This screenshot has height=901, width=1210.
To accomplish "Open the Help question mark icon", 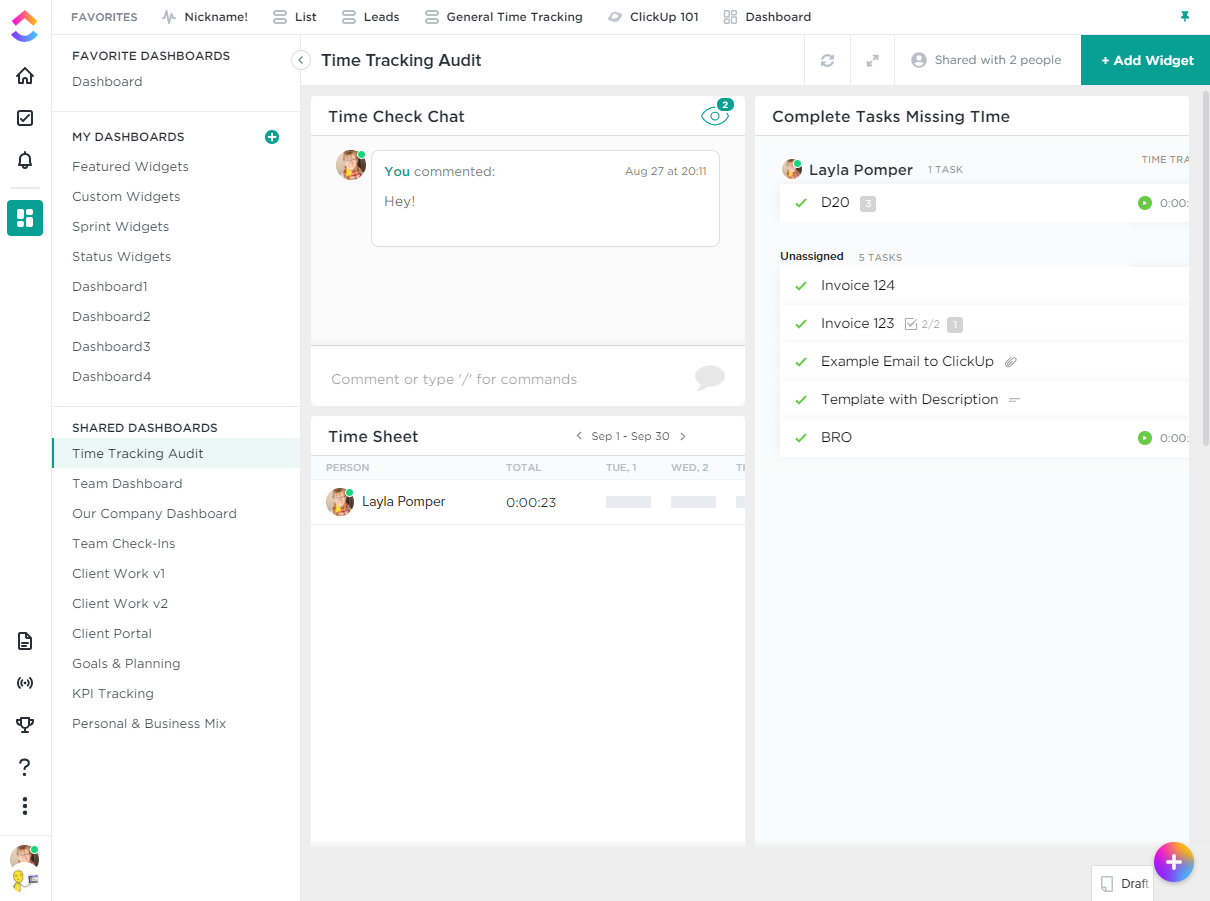I will (x=25, y=767).
